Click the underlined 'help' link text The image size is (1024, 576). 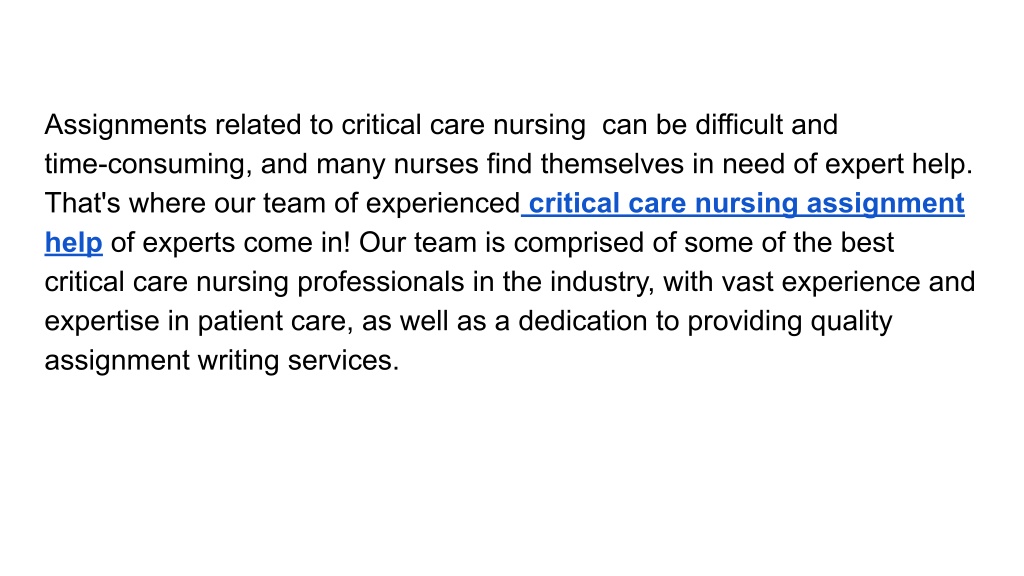pyautogui.click(x=73, y=243)
